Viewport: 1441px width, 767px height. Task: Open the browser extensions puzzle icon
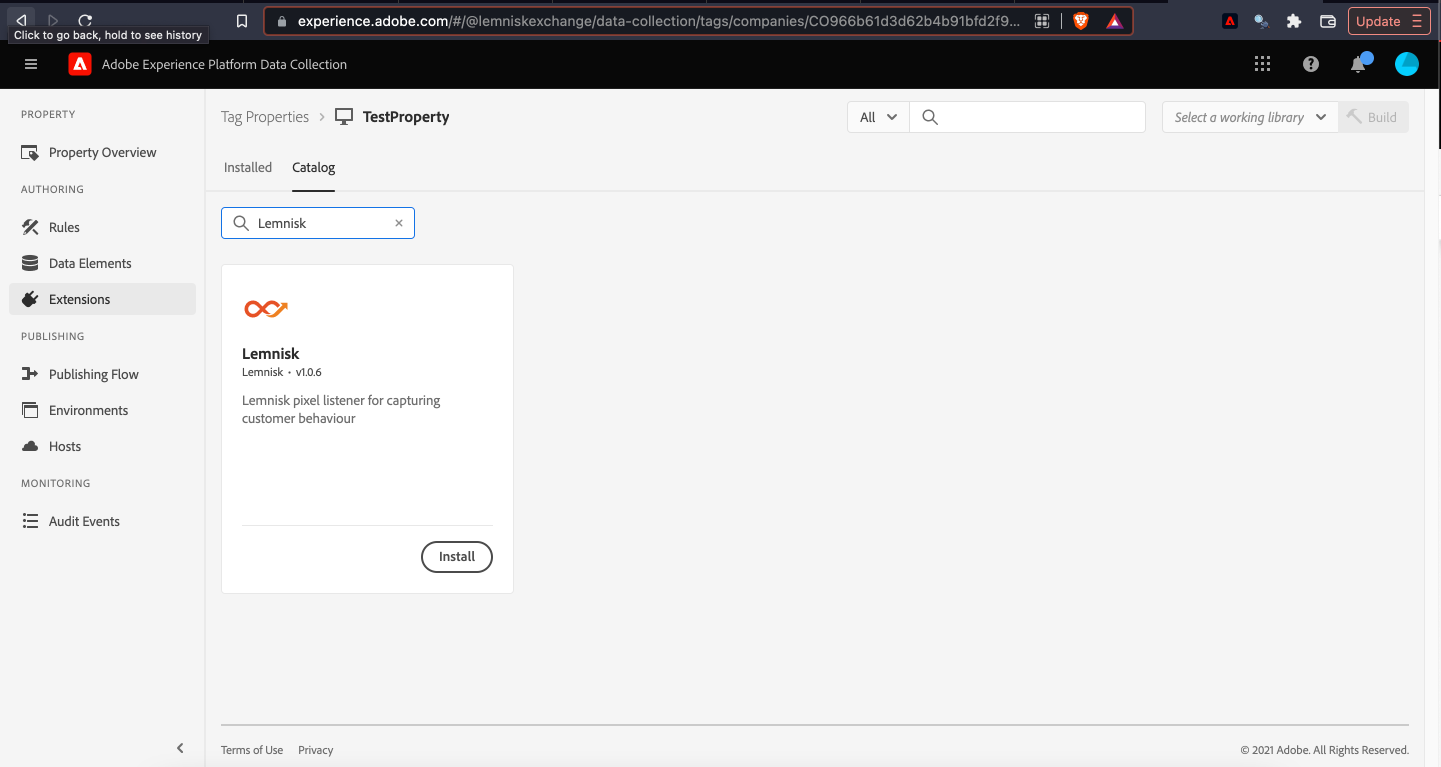click(x=1294, y=21)
